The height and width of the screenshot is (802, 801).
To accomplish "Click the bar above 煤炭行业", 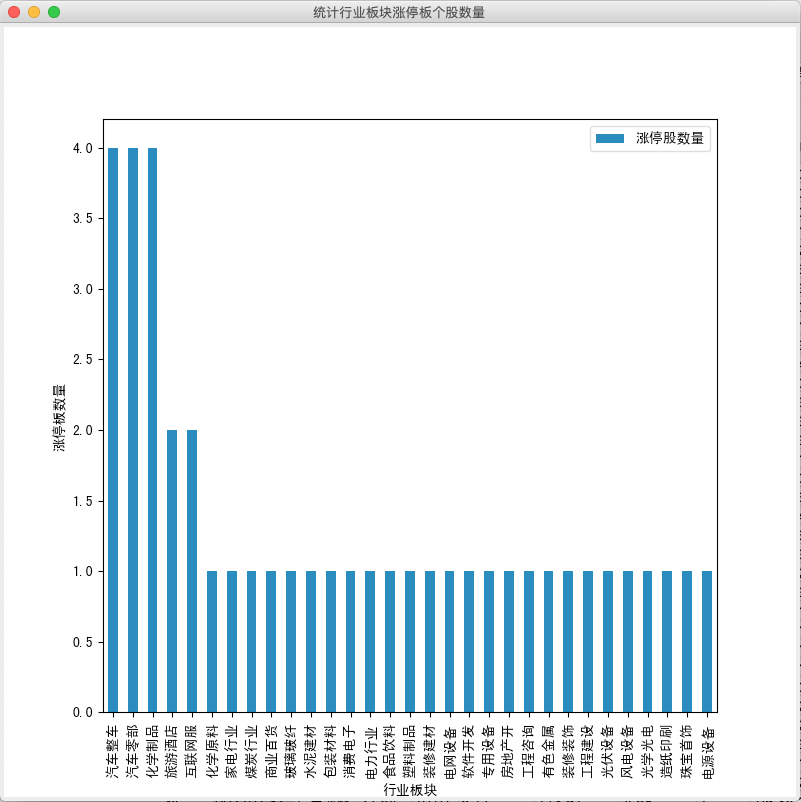I will point(252,641).
